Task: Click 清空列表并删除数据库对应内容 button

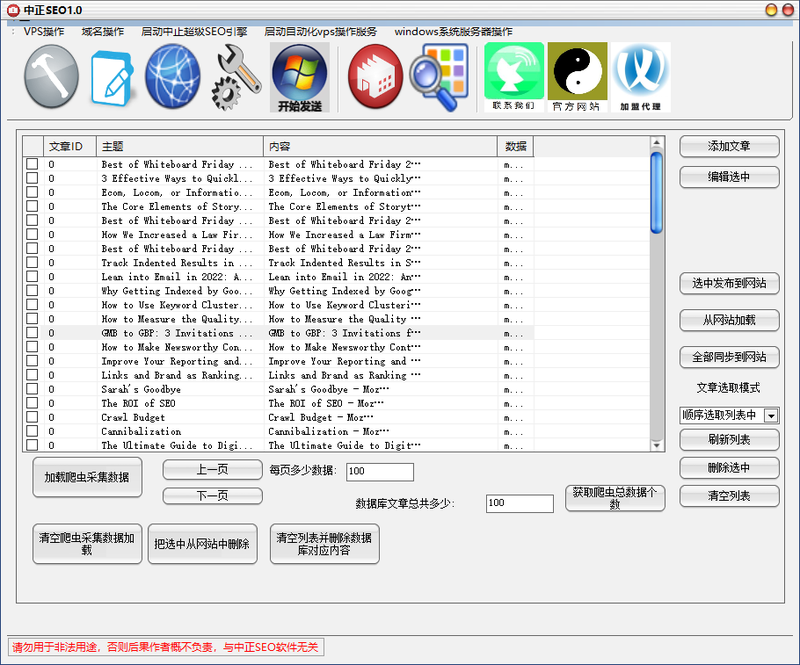Action: [x=324, y=544]
